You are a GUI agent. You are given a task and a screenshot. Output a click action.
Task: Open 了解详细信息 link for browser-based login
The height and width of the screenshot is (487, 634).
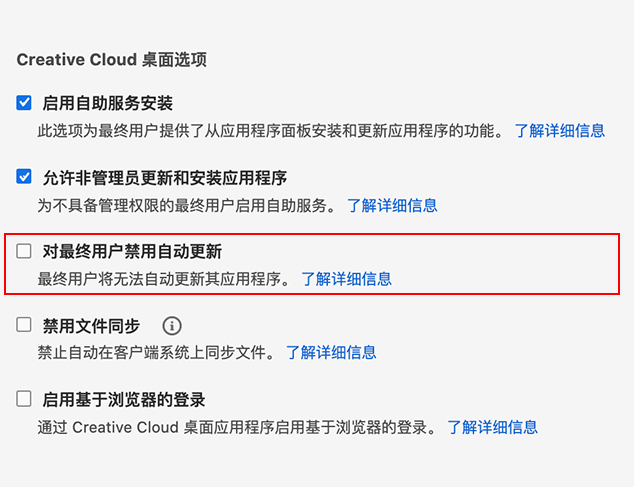click(492, 427)
